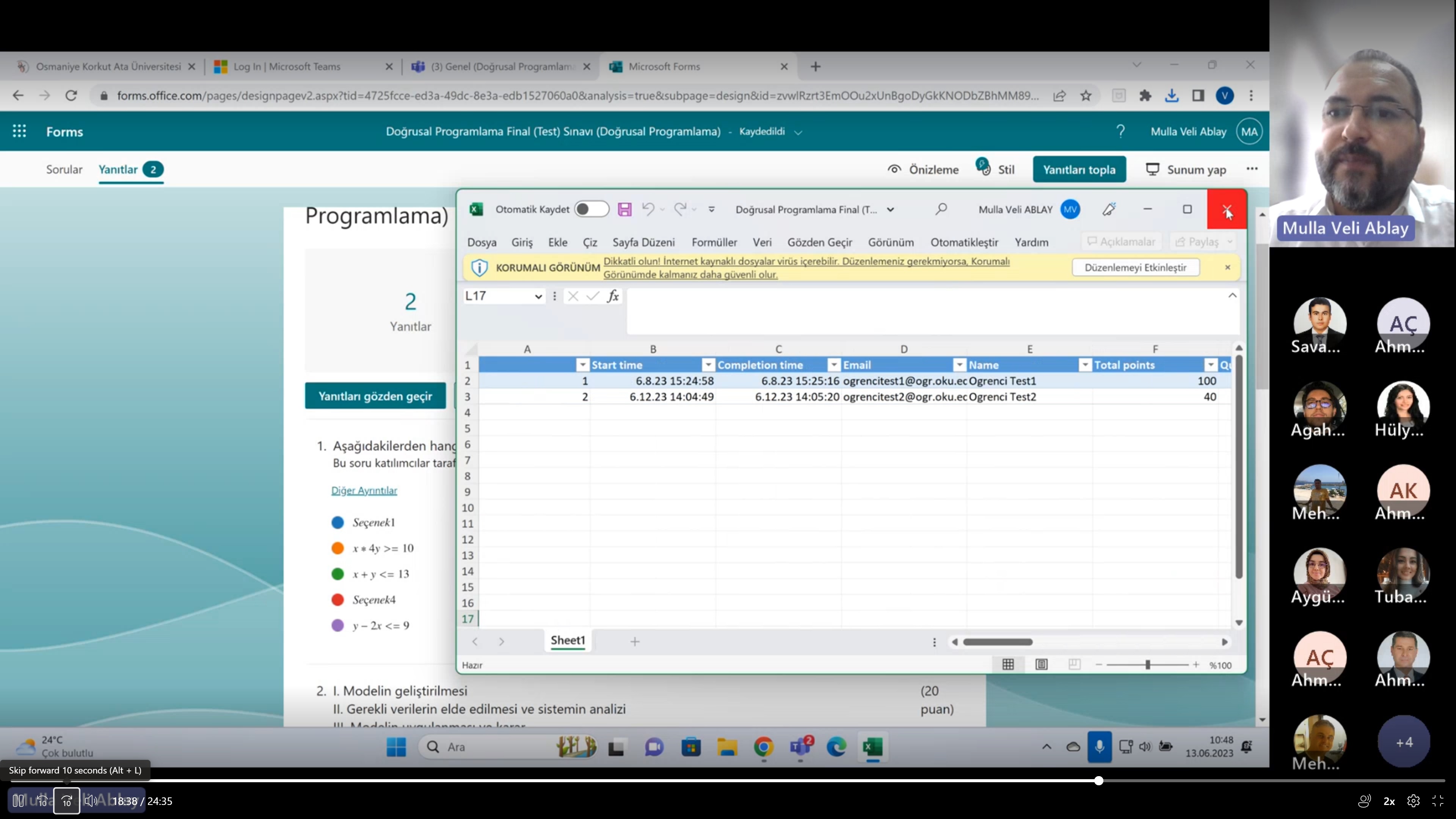Open the Excel search magnifier
The image size is (1456, 819).
[x=941, y=209]
